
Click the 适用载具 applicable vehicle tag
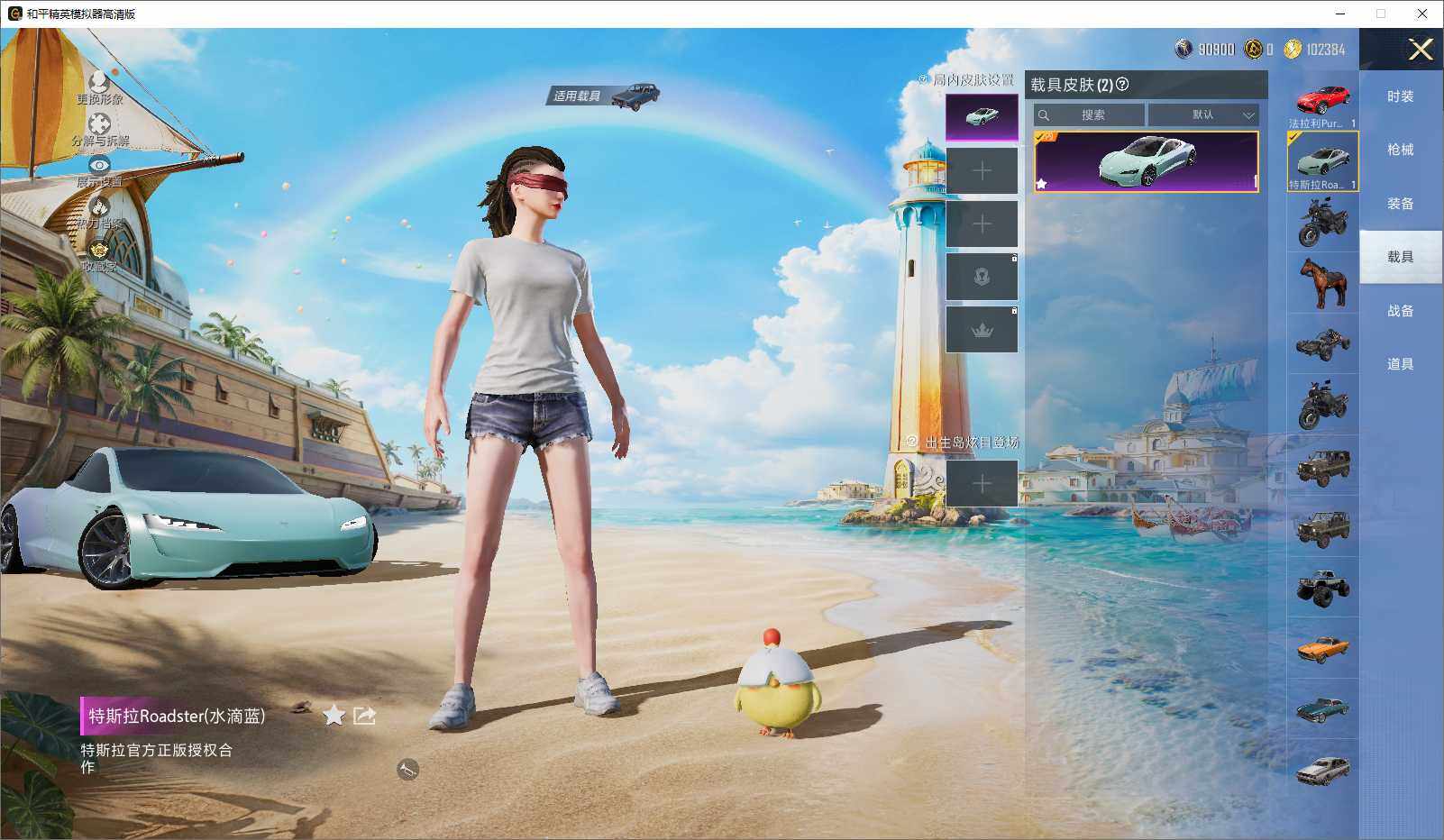click(603, 96)
